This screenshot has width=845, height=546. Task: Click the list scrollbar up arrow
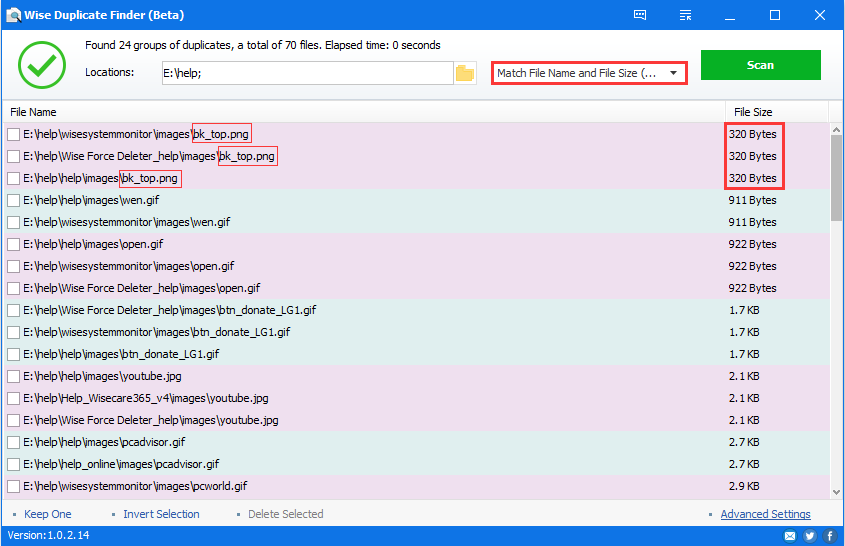pyautogui.click(x=836, y=129)
